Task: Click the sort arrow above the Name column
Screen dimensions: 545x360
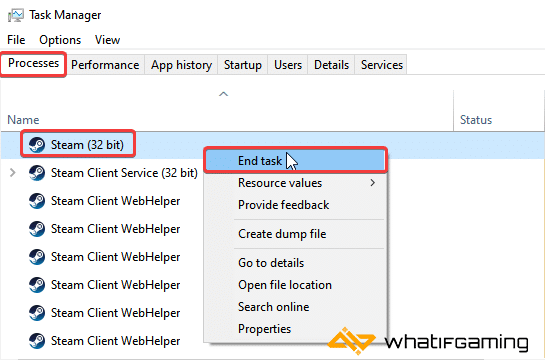Action: point(223,94)
